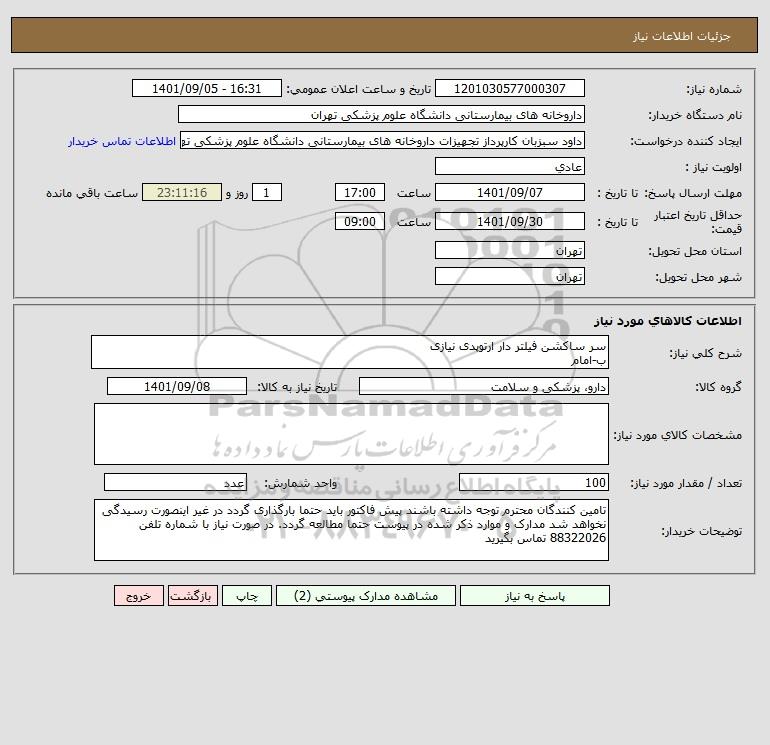Click the خروج exit button
Image resolution: width=770 pixels, height=745 pixels.
pyautogui.click(x=138, y=595)
